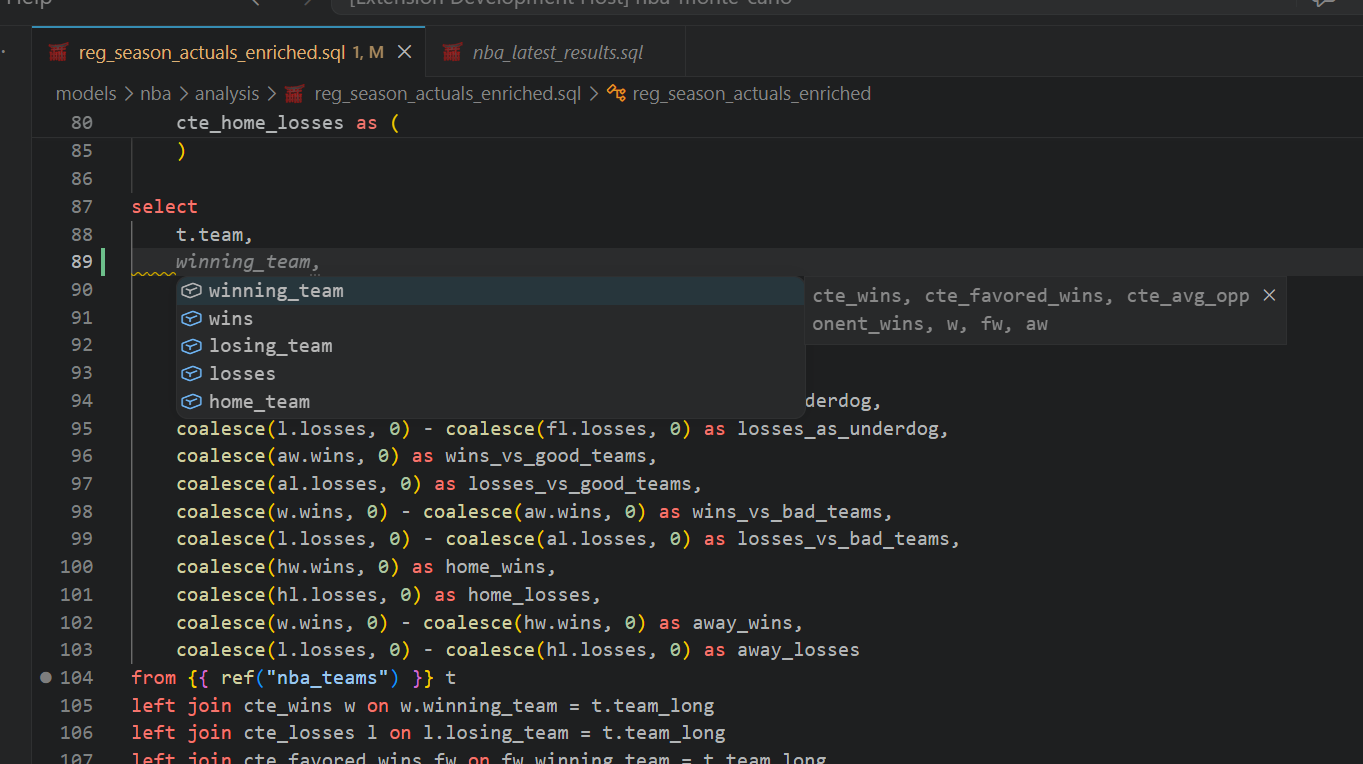Click losses_vs_bad_teams alias
Image resolution: width=1363 pixels, height=764 pixels.
click(x=843, y=539)
